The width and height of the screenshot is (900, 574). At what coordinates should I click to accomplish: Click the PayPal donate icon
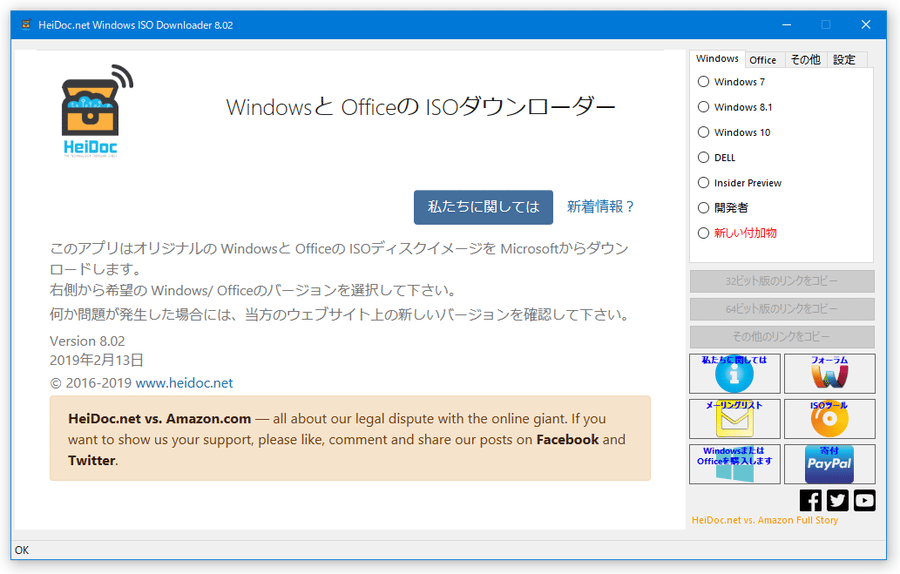829,464
